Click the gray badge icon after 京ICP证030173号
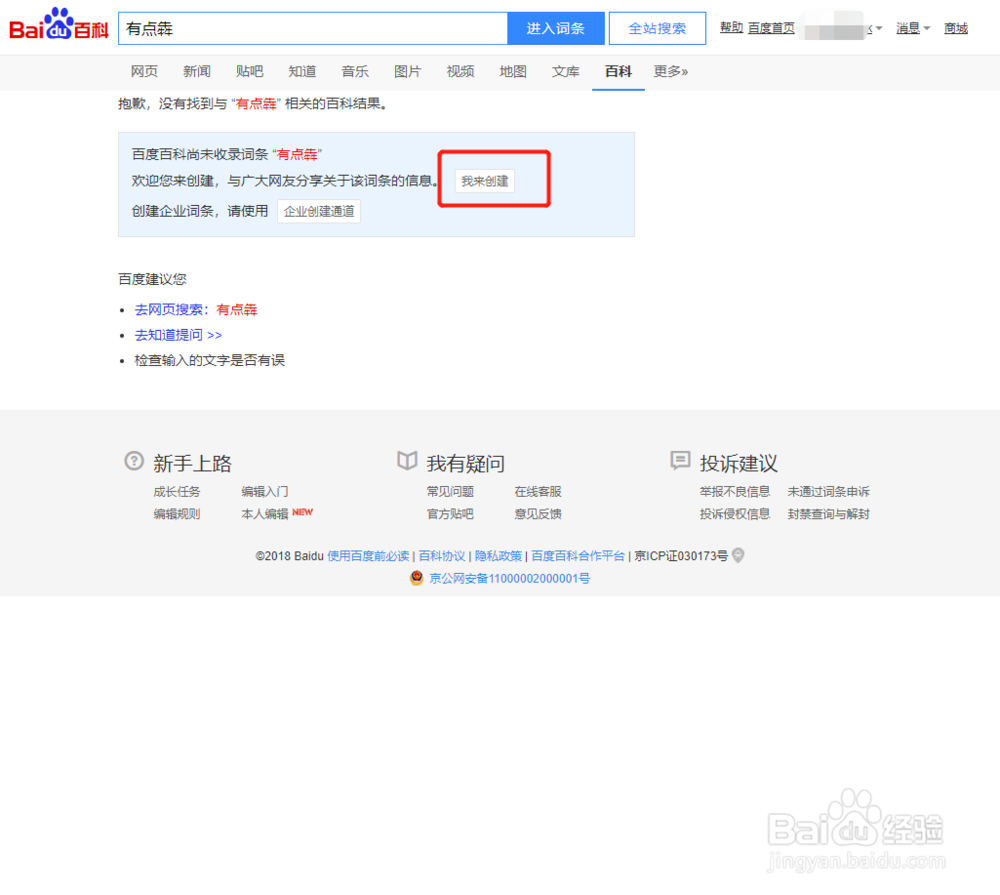The width and height of the screenshot is (1000, 895). pos(737,555)
